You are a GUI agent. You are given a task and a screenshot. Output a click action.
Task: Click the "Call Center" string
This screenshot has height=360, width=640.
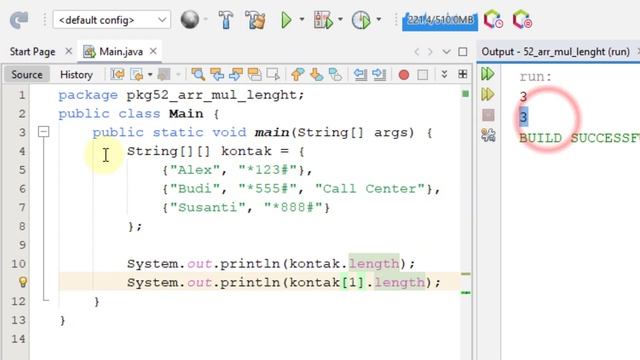370,189
